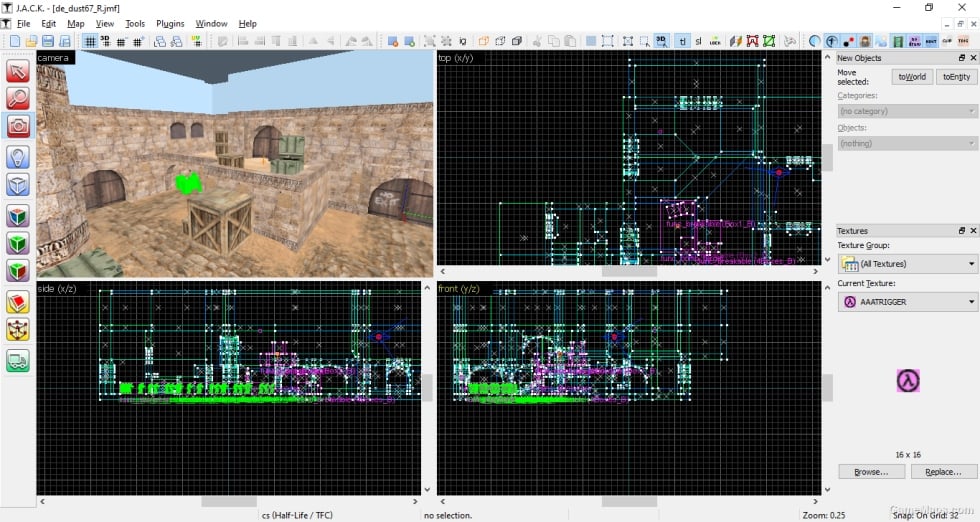Screen dimensions: 980x522
Task: Click the Browse... texture button
Action: (x=871, y=472)
